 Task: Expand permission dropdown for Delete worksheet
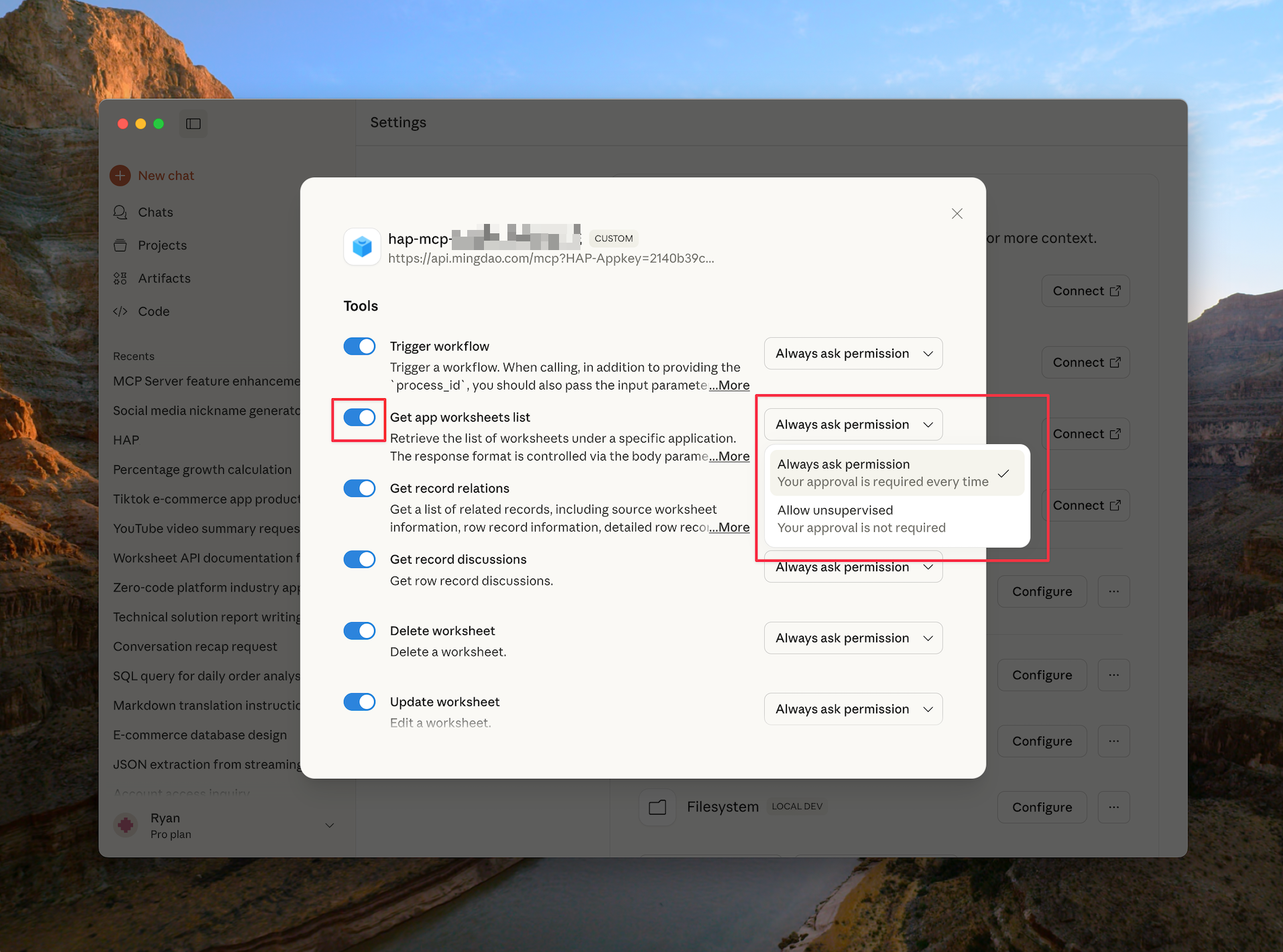pos(853,638)
